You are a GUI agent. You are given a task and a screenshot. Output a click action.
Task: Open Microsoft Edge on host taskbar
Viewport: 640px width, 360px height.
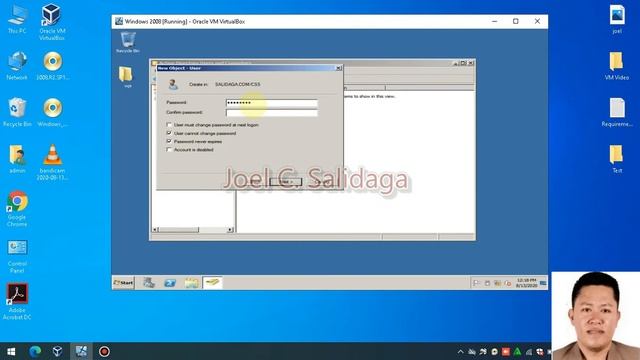(x=35, y=351)
